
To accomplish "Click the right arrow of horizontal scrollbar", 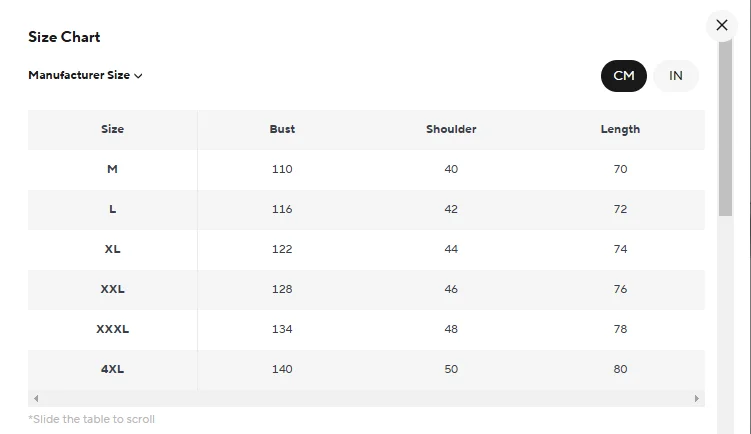I will (696, 398).
